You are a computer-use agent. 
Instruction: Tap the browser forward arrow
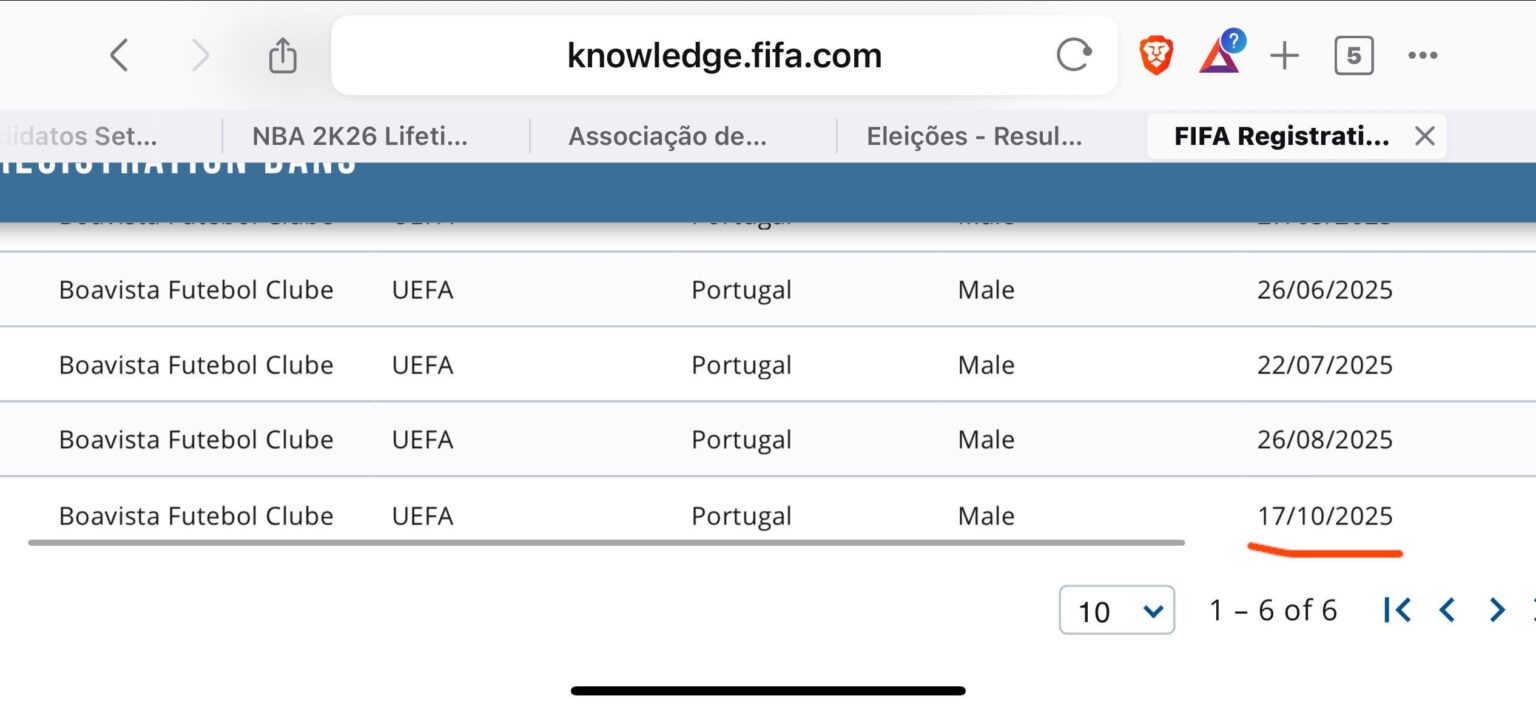[x=200, y=56]
